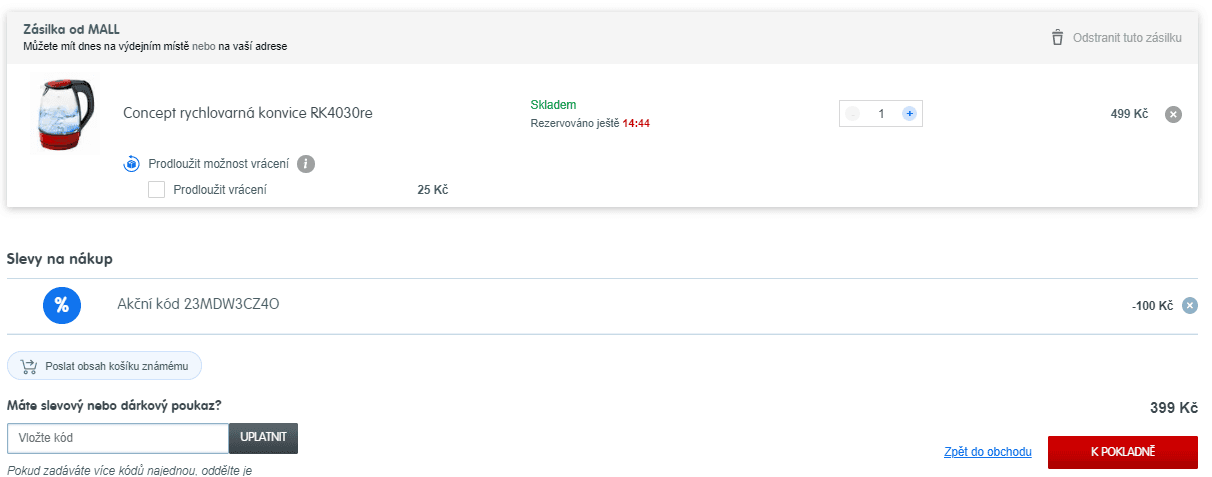Open the kettle product thumbnail
This screenshot has height=477, width=1212.
click(63, 115)
